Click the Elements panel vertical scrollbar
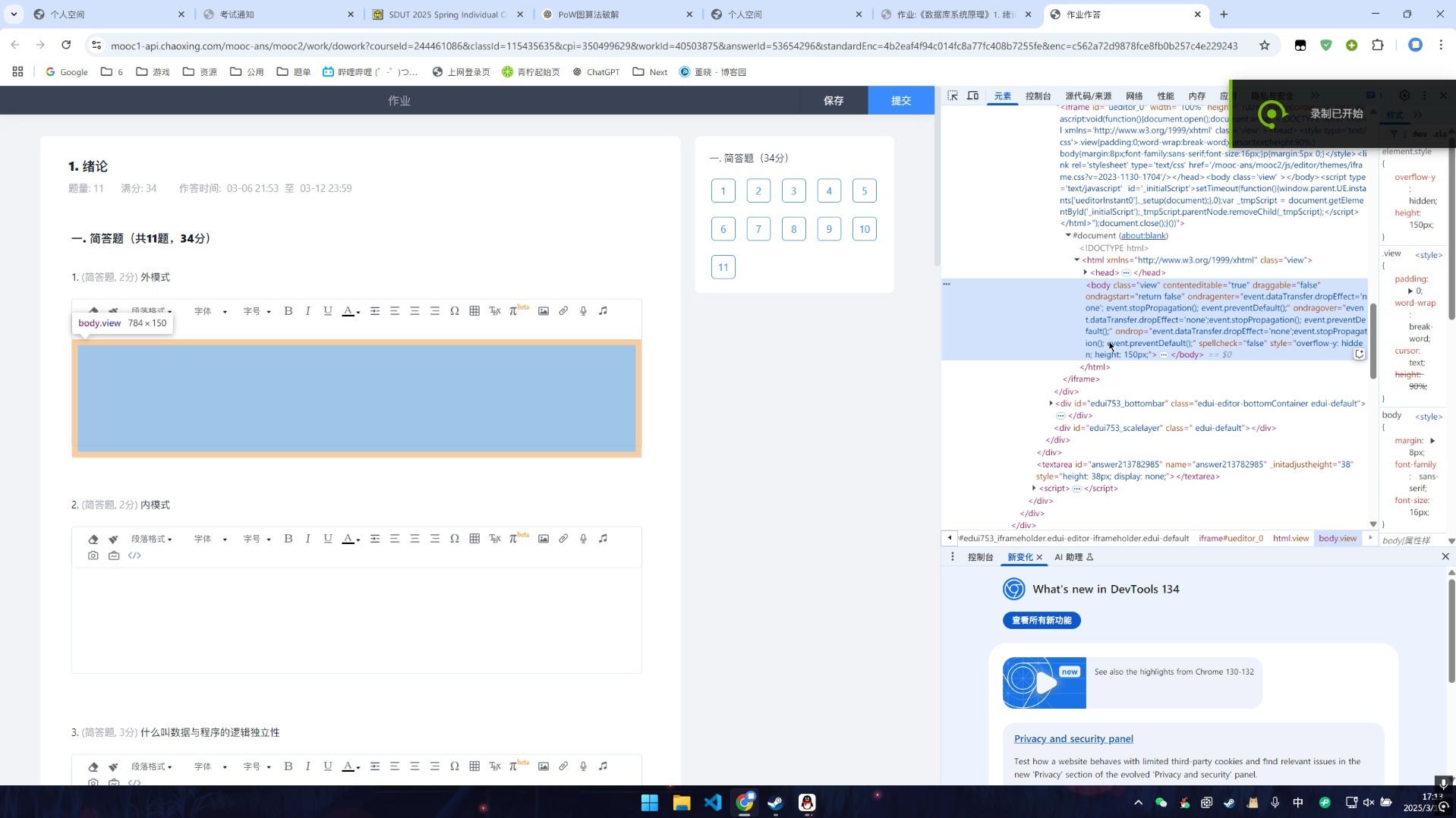This screenshot has height=818, width=1456. pos(1372,341)
